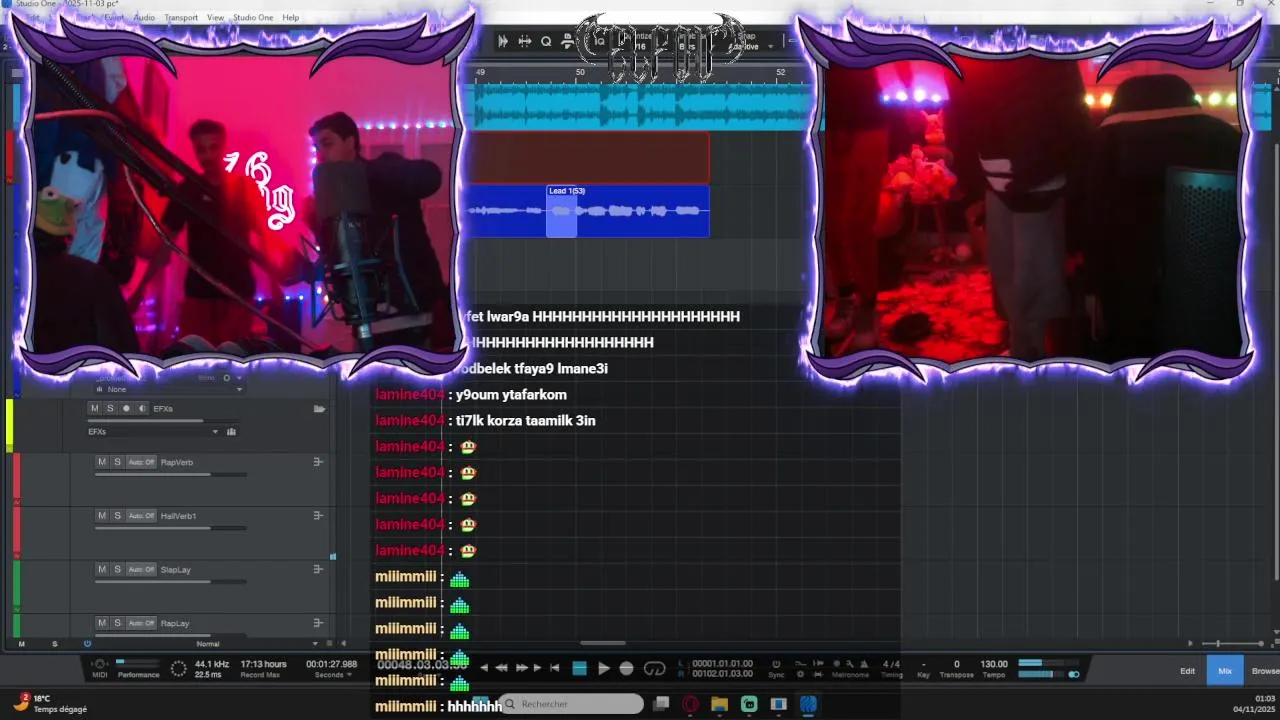The image size is (1280, 720).
Task: Adjust the RapVerb volume slider
Action: pos(170,474)
